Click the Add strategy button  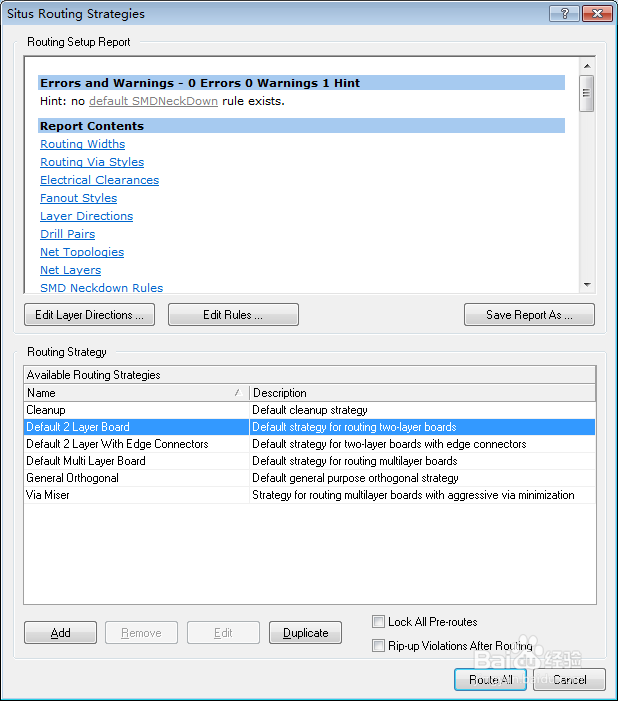tap(60, 633)
